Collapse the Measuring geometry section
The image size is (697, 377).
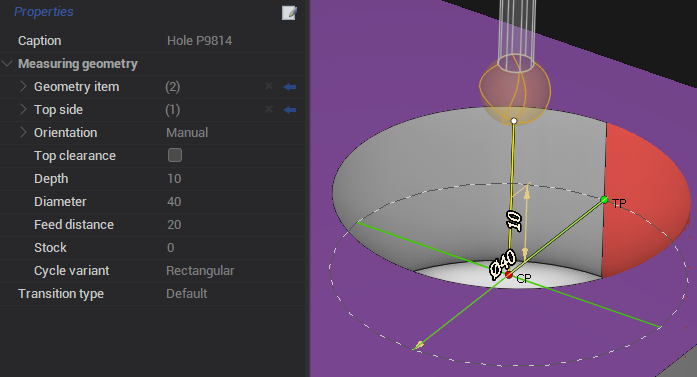[7, 64]
